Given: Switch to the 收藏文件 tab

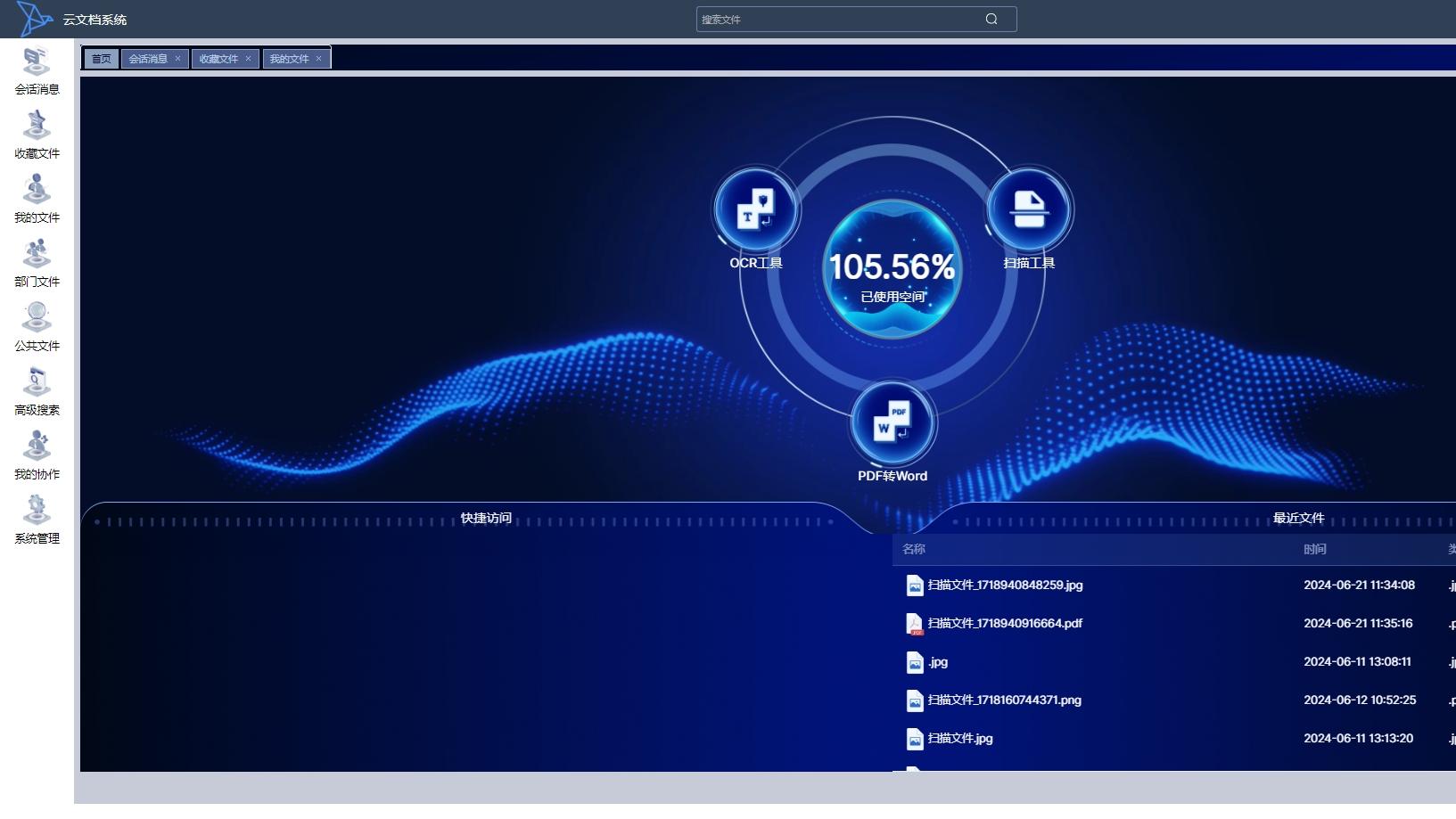Looking at the screenshot, I should [x=218, y=59].
